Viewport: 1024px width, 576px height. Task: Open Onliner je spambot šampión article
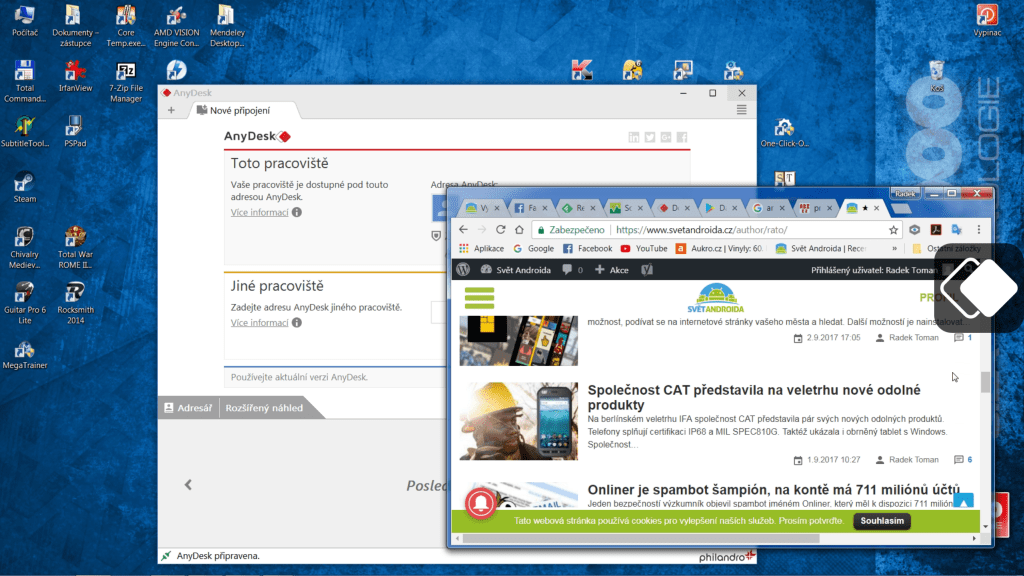tap(773, 489)
